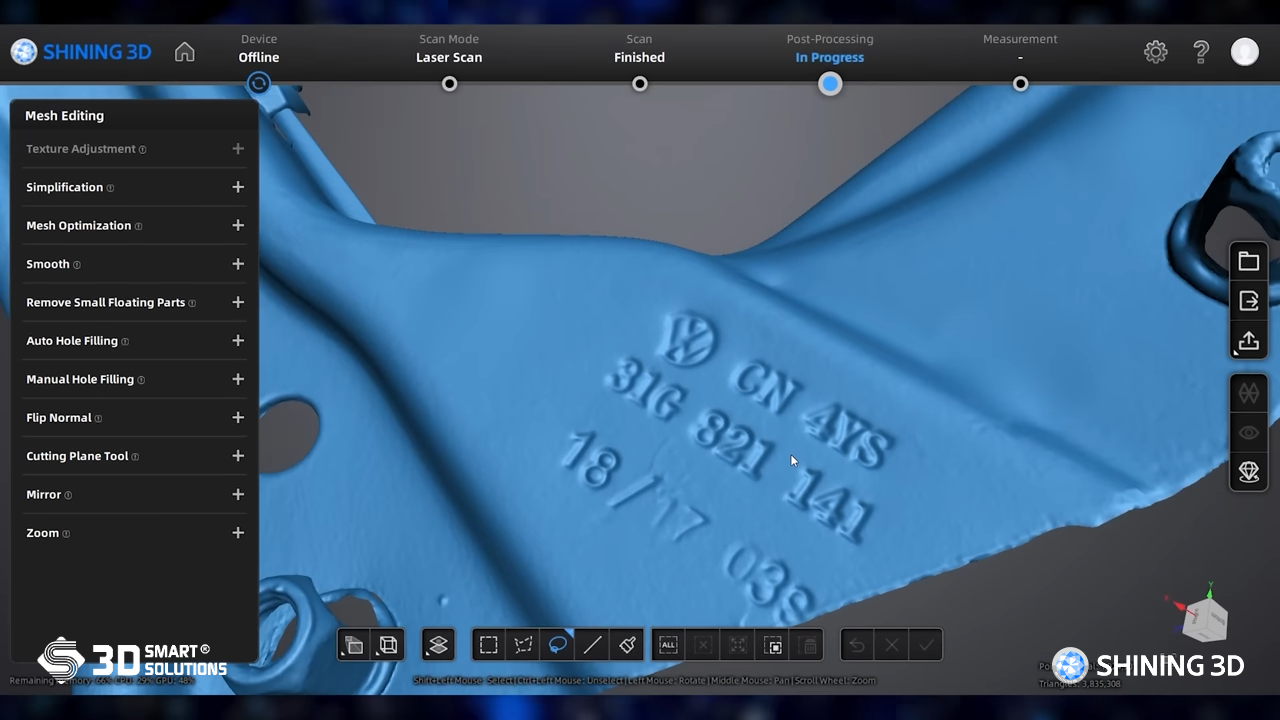Image resolution: width=1280 pixels, height=720 pixels.
Task: Toggle the diamond render mode icon
Action: point(1248,471)
